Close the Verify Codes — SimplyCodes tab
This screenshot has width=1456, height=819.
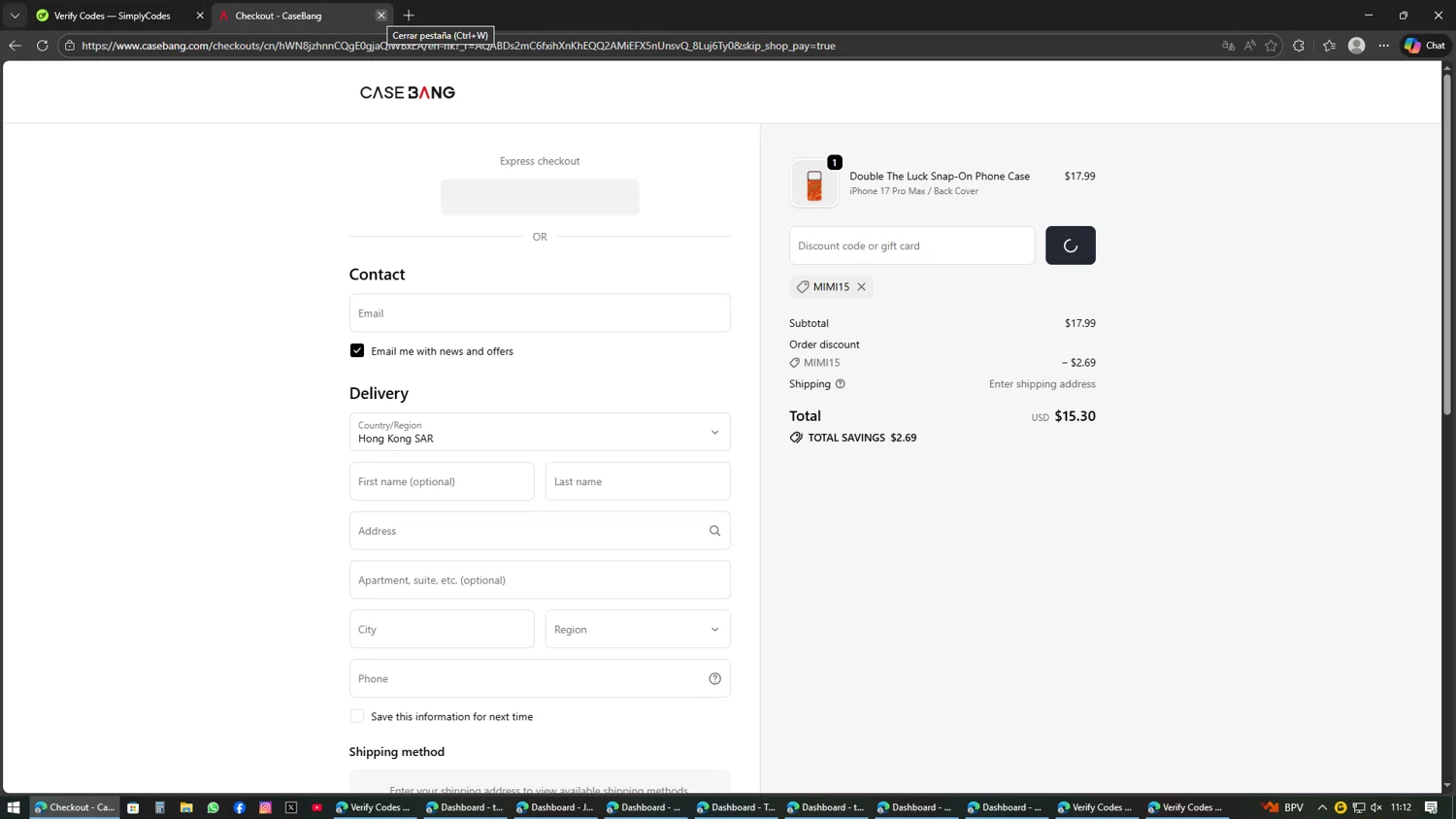pyautogui.click(x=200, y=16)
